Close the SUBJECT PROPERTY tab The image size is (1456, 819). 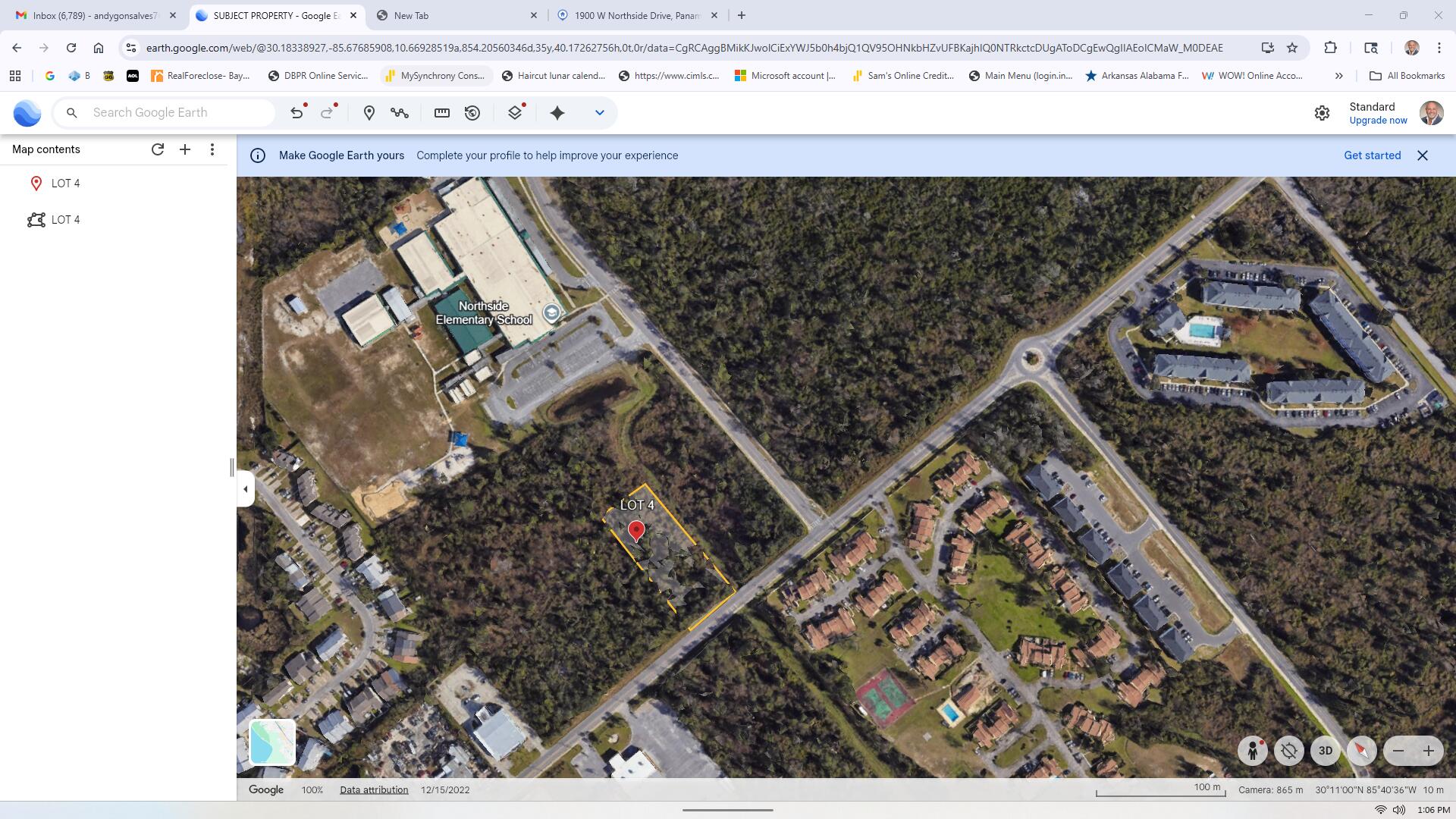click(x=353, y=15)
